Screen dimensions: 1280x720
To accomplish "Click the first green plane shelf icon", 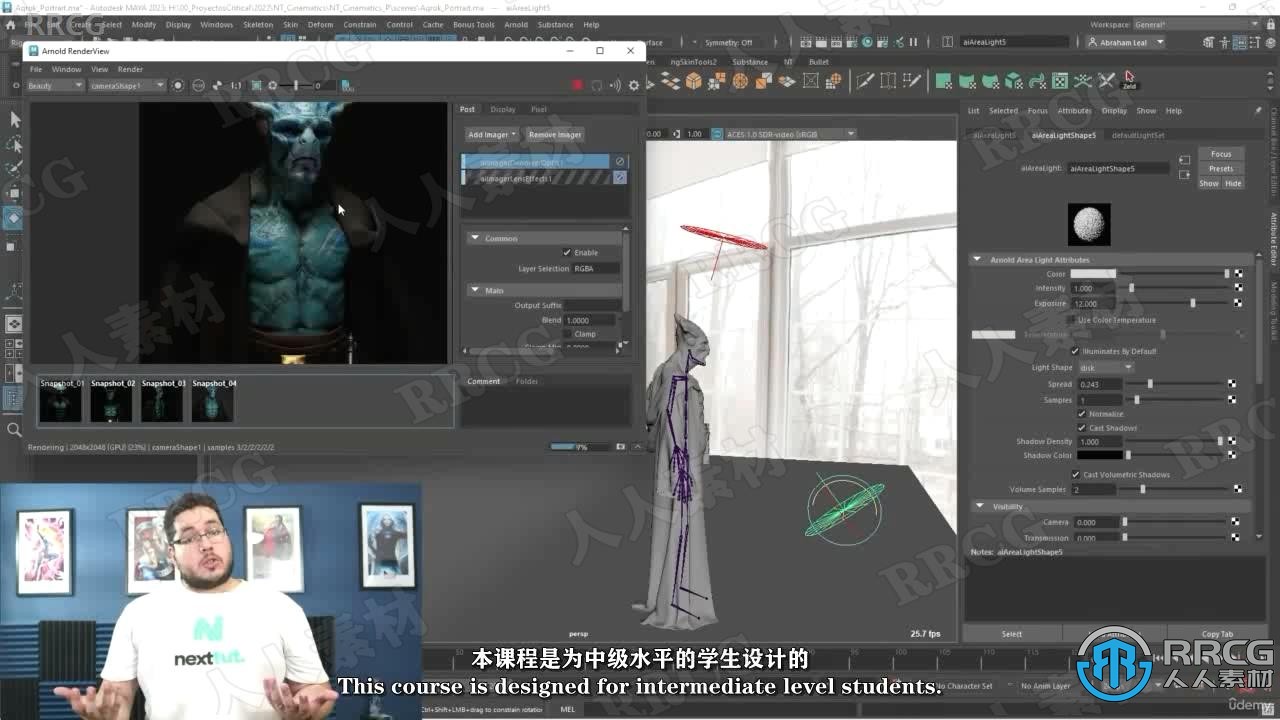I will (943, 81).
